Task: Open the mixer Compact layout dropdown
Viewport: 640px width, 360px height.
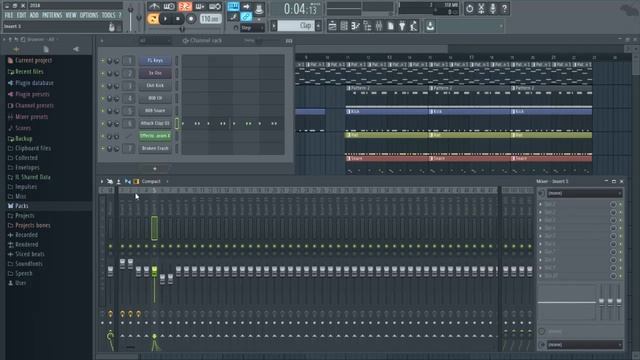Action: pyautogui.click(x=151, y=181)
